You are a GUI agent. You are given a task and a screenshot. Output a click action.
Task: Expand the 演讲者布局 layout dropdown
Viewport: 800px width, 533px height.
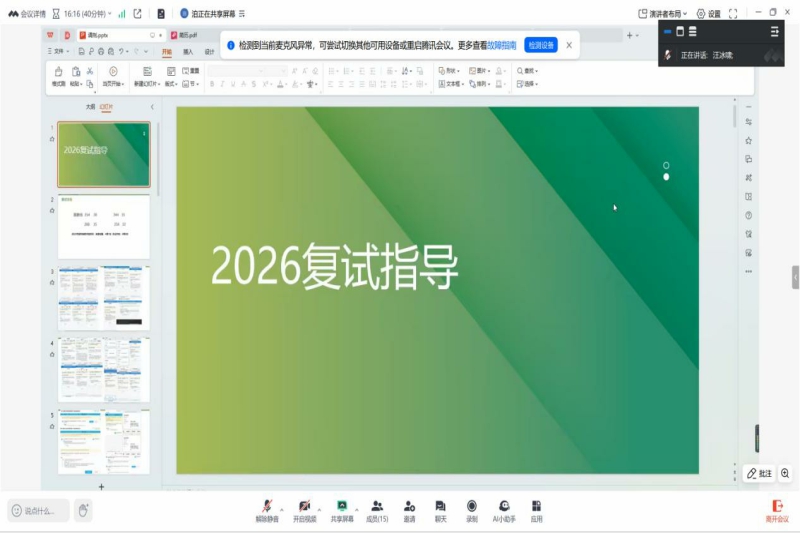tap(664, 14)
